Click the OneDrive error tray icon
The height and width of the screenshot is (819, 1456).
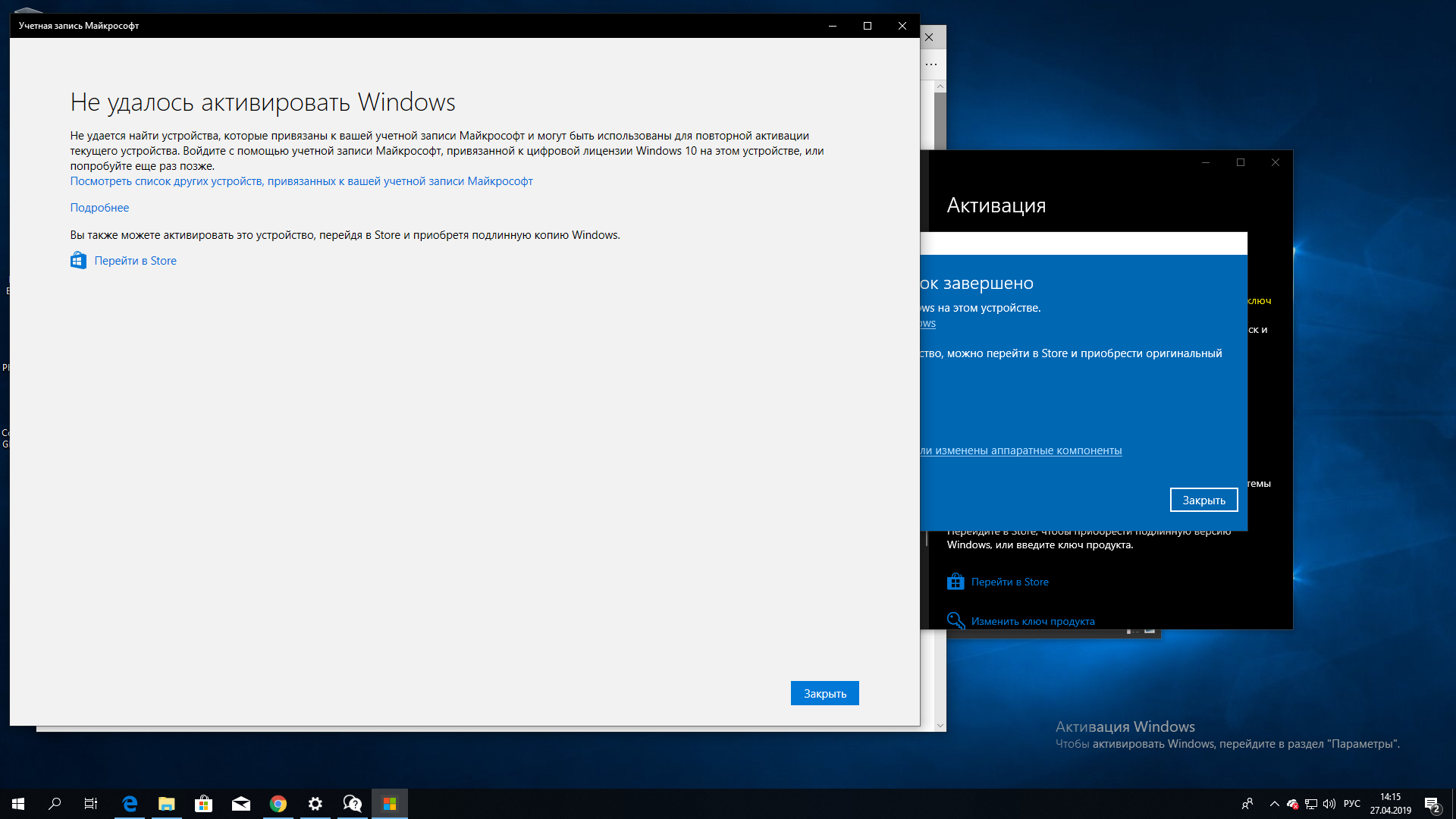click(x=1293, y=804)
